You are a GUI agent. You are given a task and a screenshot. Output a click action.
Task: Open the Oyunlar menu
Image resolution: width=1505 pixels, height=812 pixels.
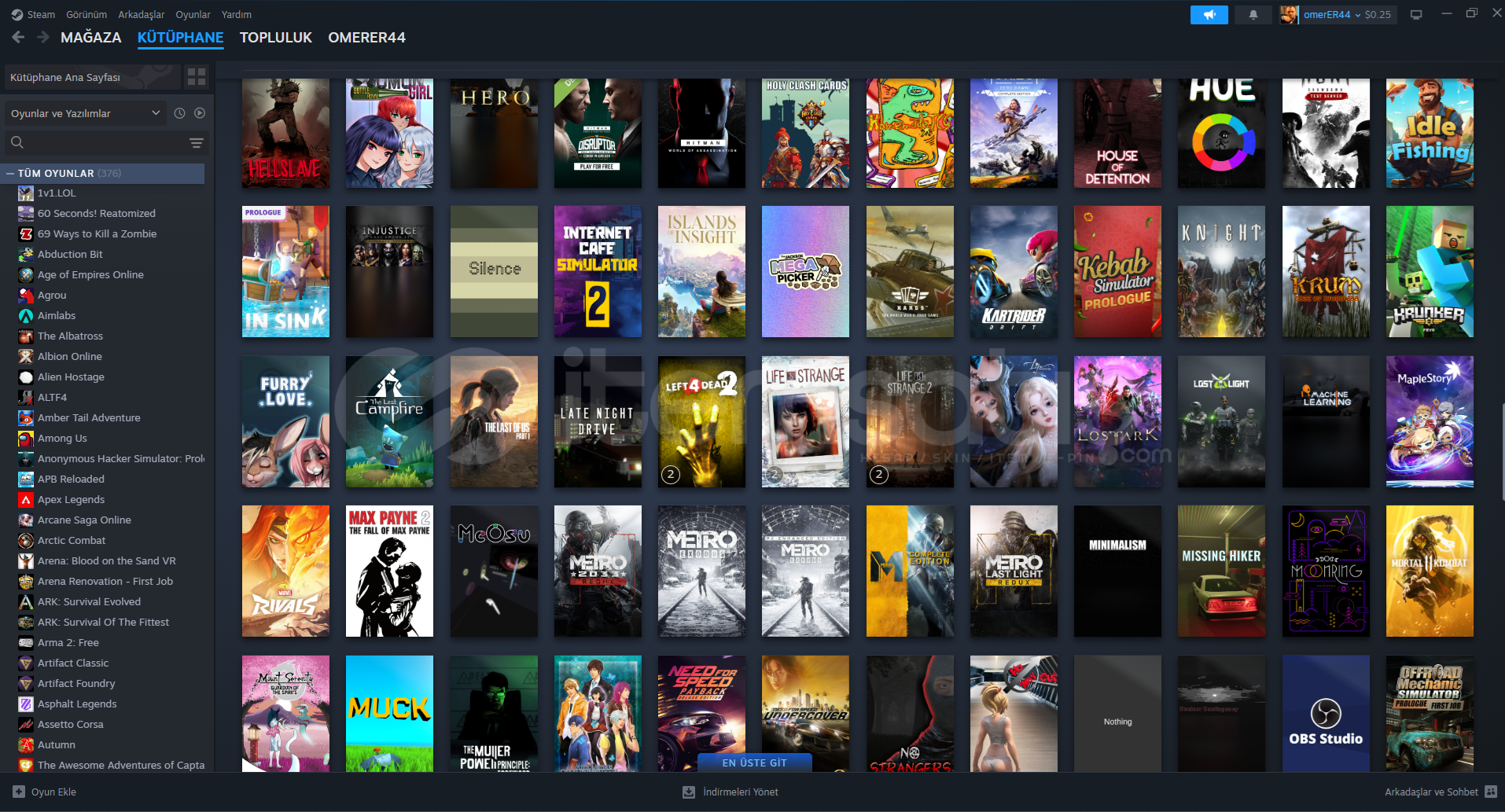coord(193,14)
